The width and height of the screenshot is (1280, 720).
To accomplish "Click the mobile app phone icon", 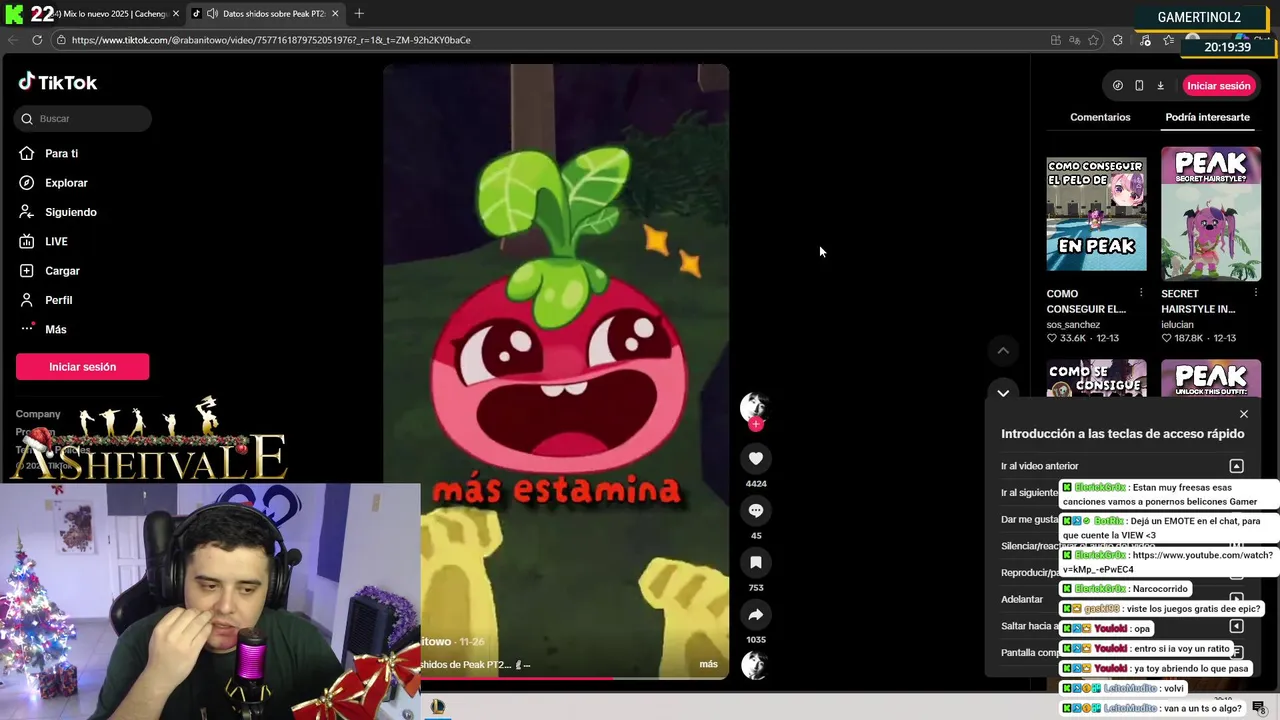I will pos(1139,86).
